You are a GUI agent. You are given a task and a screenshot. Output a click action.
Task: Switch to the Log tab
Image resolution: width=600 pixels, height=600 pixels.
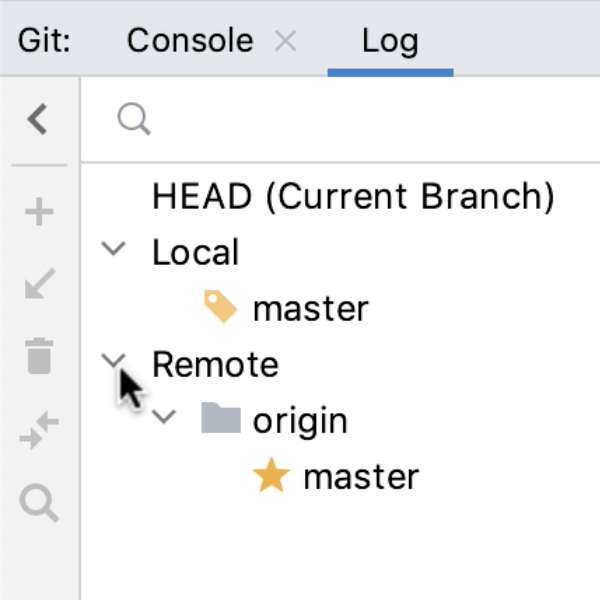[390, 41]
